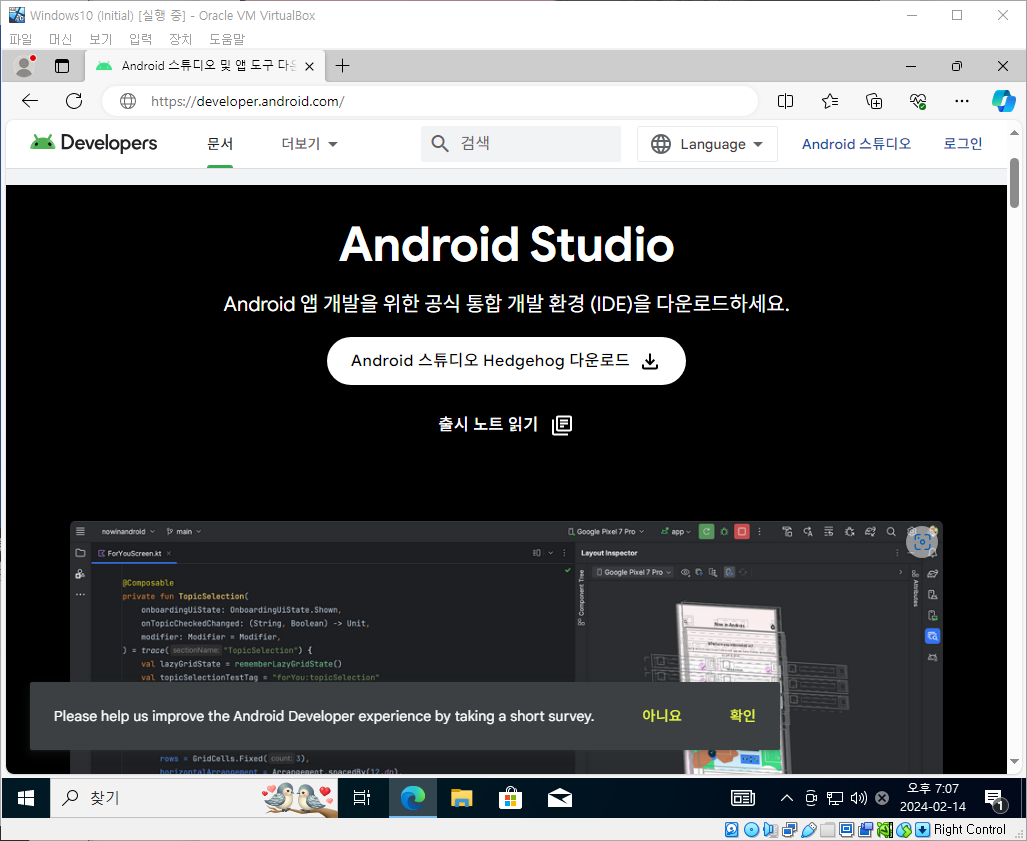Open File Explorer taskbar icon
The width and height of the screenshot is (1027, 841).
tap(462, 798)
